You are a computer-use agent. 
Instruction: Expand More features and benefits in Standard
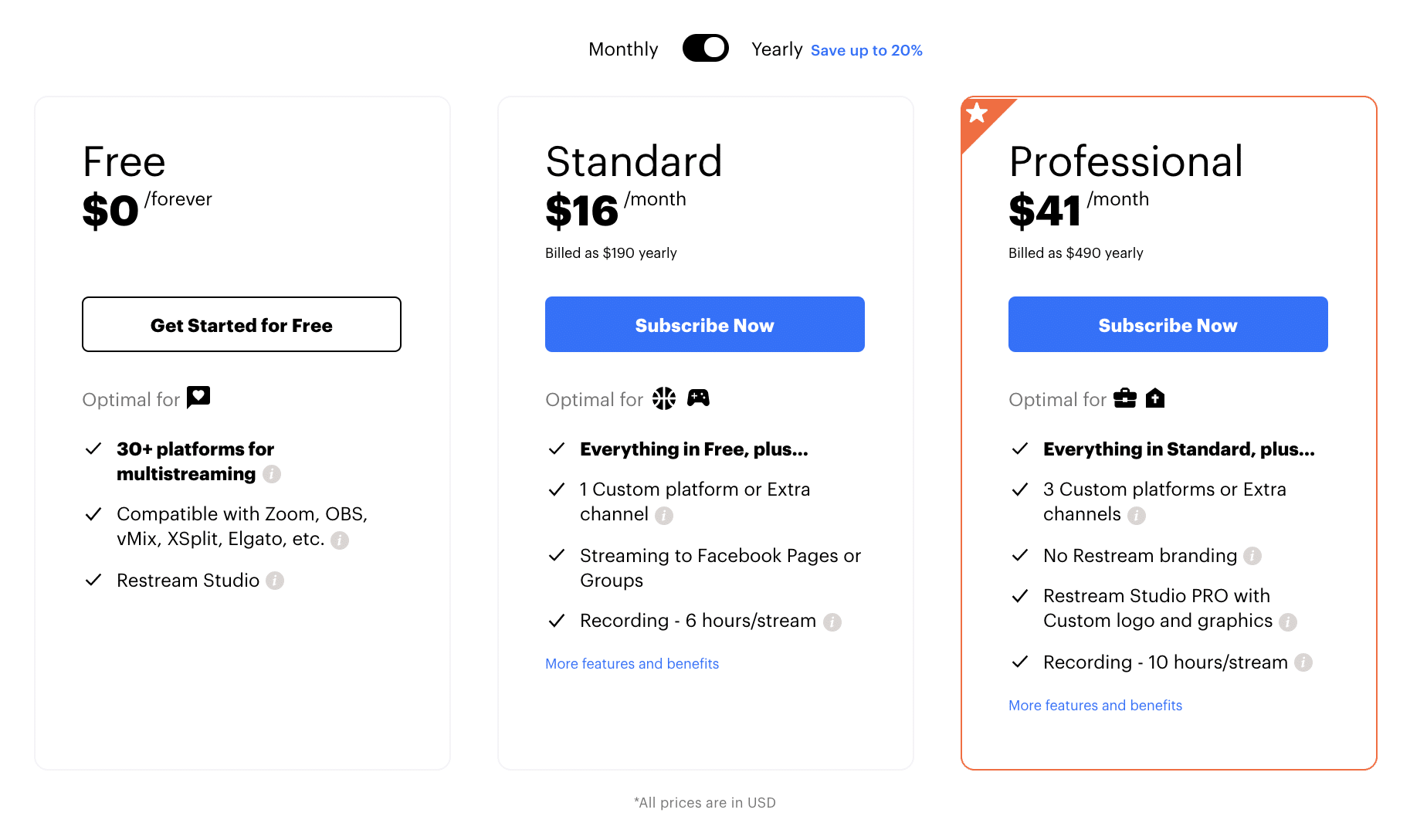click(632, 664)
